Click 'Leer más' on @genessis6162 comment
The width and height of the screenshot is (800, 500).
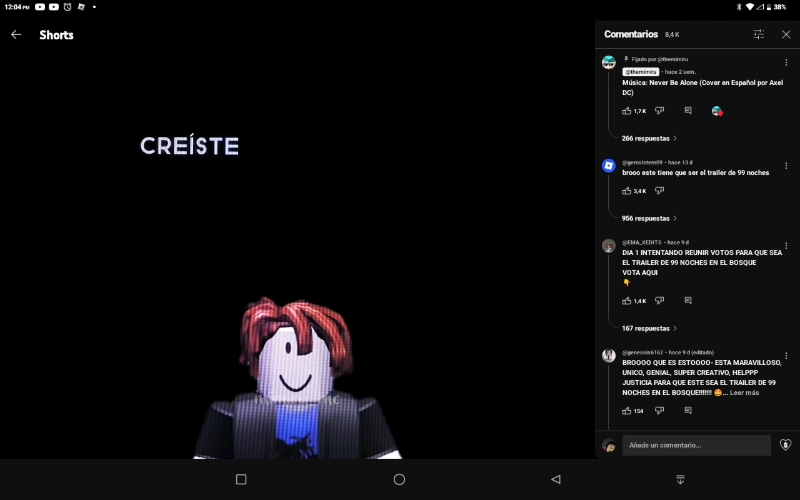(744, 393)
